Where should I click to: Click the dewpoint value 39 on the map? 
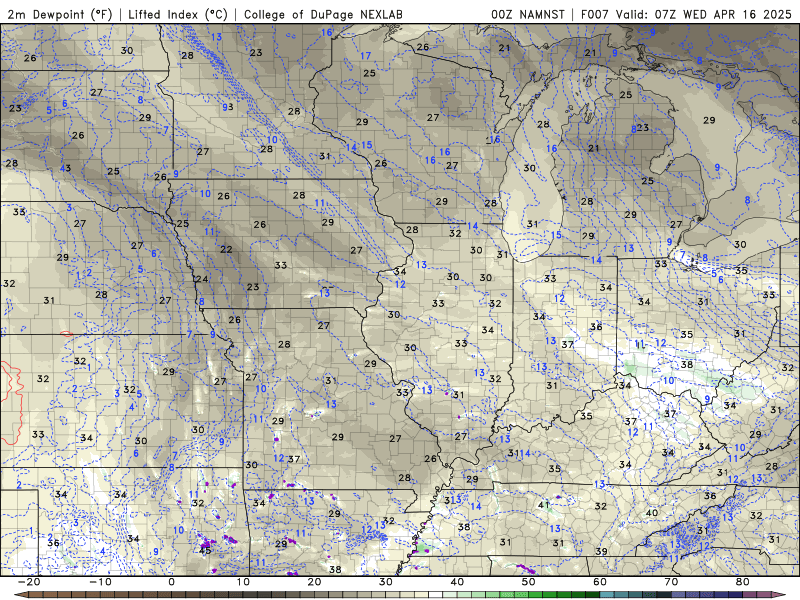[x=601, y=551]
